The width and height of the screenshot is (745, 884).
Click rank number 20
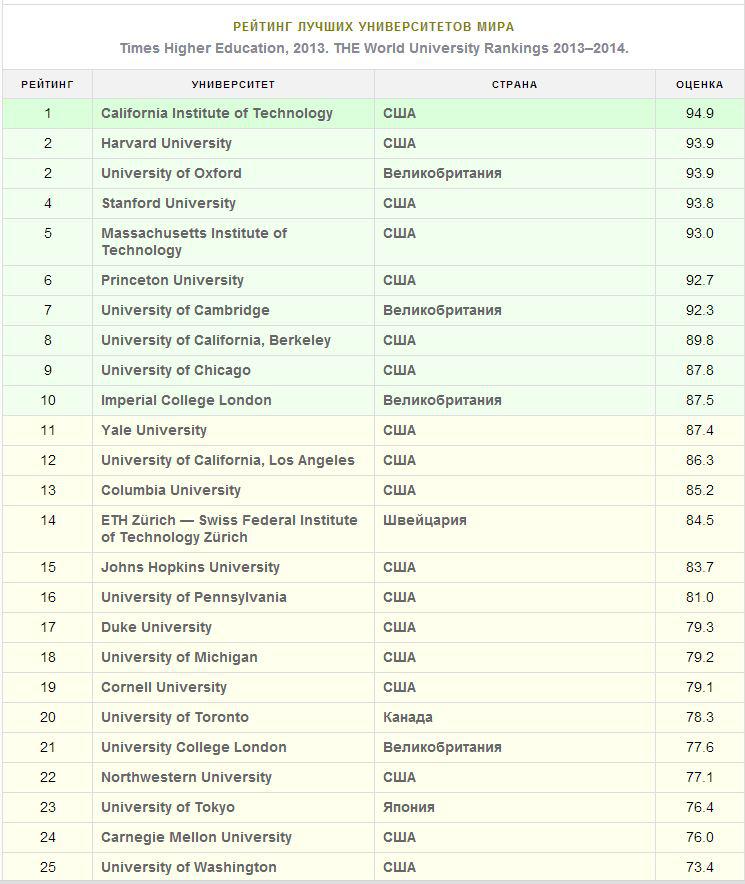(x=48, y=717)
